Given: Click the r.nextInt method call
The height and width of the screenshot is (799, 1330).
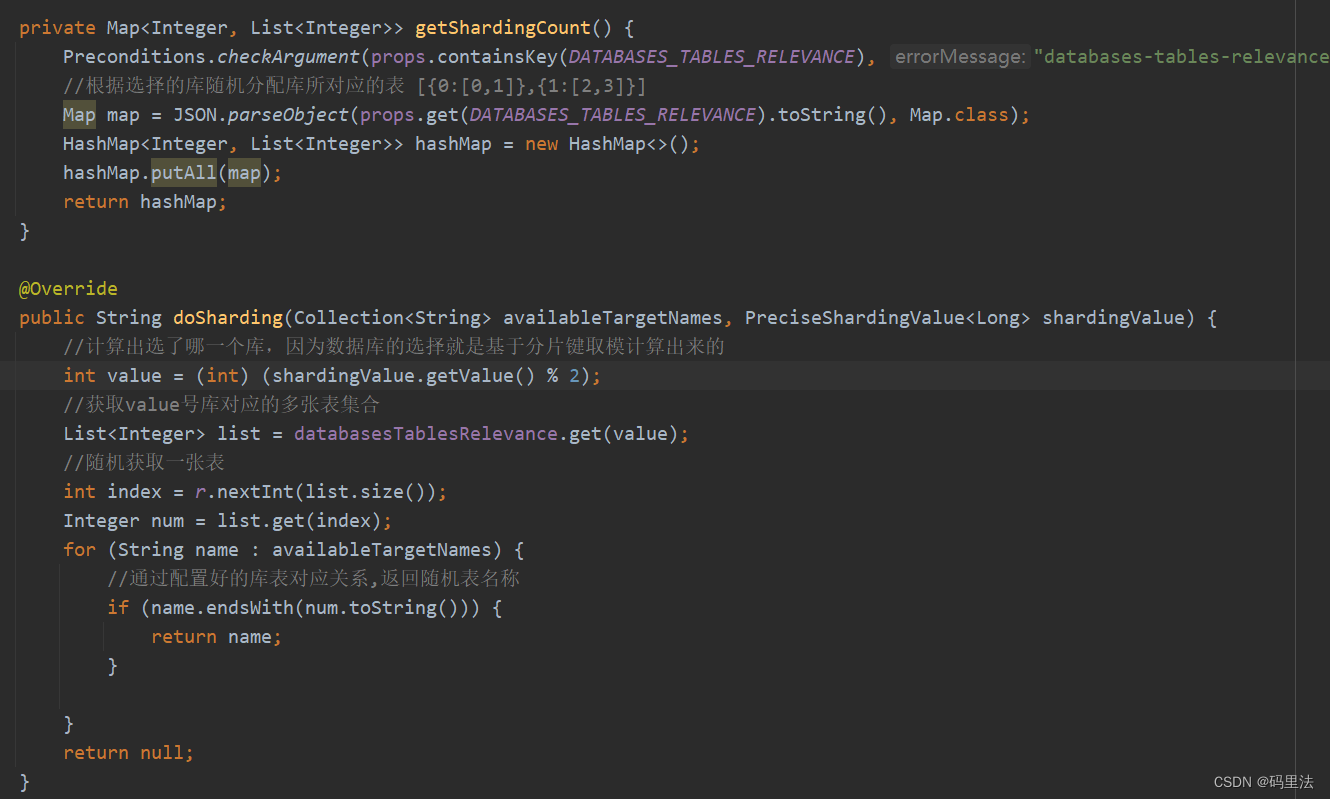Looking at the screenshot, I should point(244,491).
